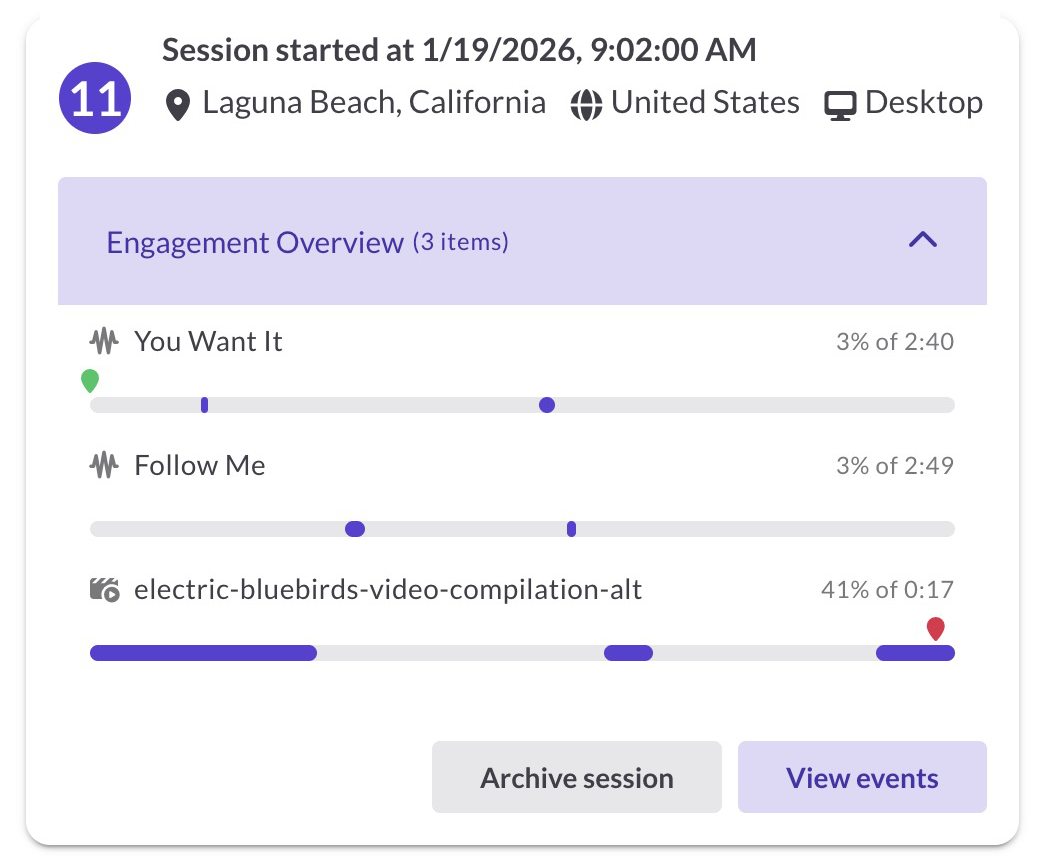This screenshot has height=857, width=1040.
Task: Click the video camera icon beside the compilation track
Action: [x=106, y=590]
